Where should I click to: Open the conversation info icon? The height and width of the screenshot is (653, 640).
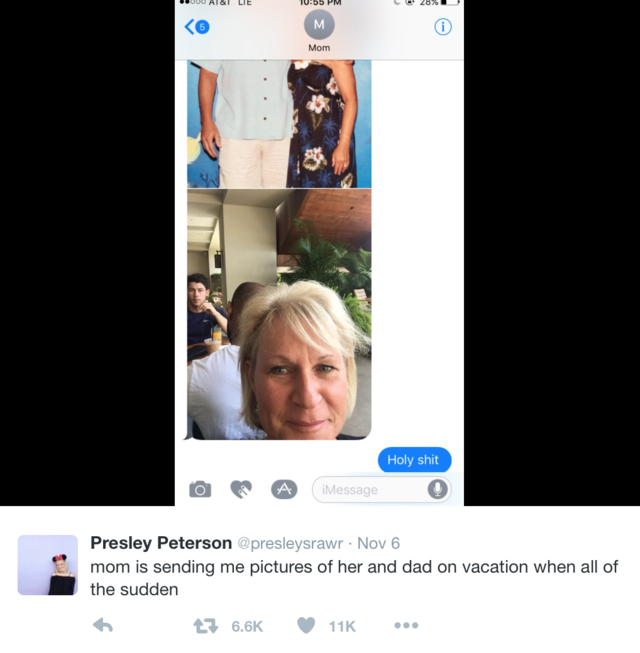click(443, 27)
